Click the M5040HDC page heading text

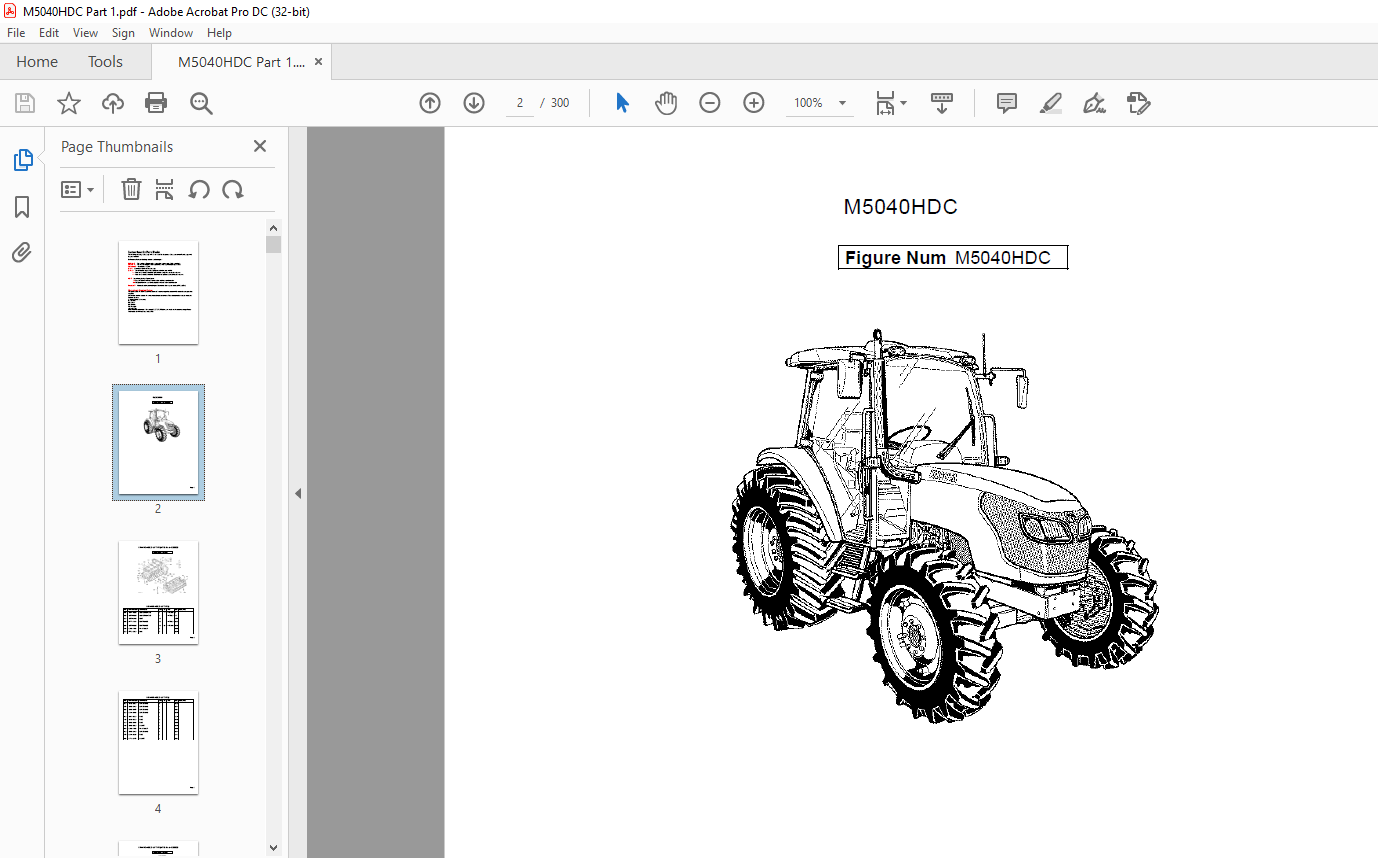click(900, 207)
